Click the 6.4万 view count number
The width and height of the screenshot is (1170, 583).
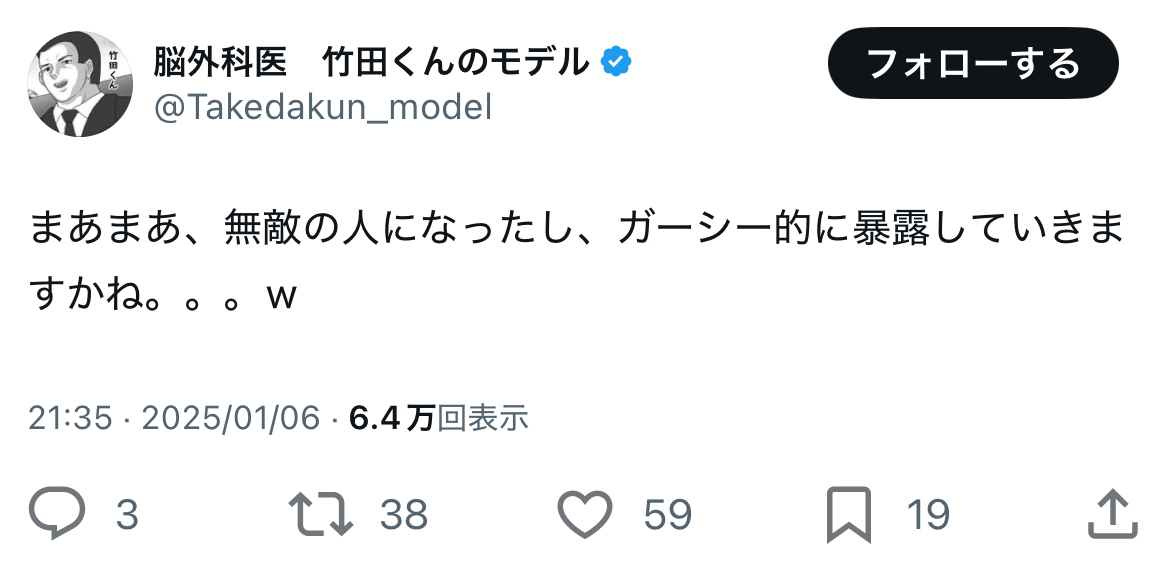pyautogui.click(x=391, y=418)
